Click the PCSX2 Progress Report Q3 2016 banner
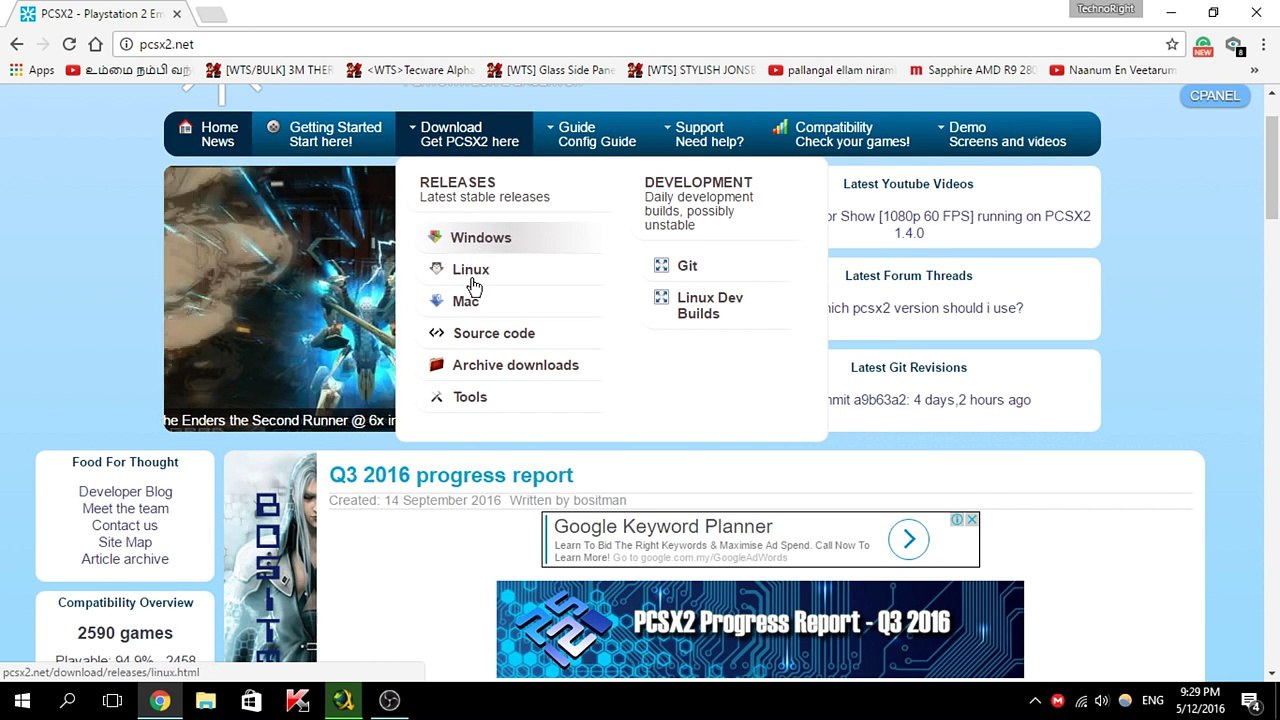The width and height of the screenshot is (1280, 720). (x=760, y=629)
